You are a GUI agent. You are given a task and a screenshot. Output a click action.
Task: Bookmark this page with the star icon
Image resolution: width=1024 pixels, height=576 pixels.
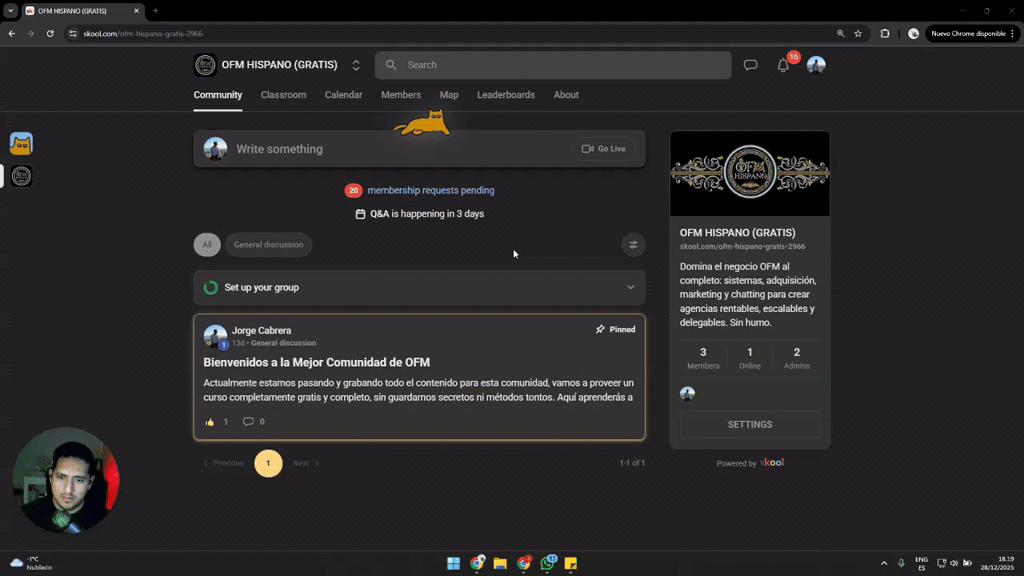(858, 33)
